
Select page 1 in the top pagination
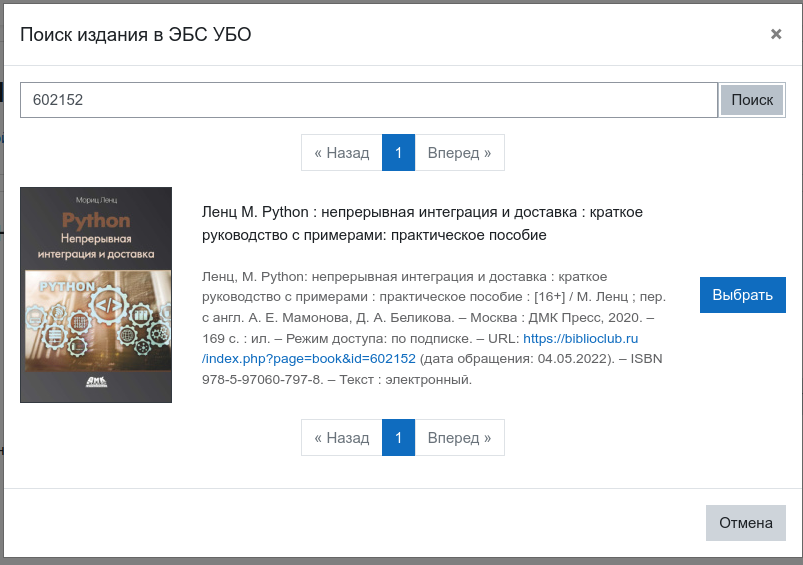tap(398, 153)
